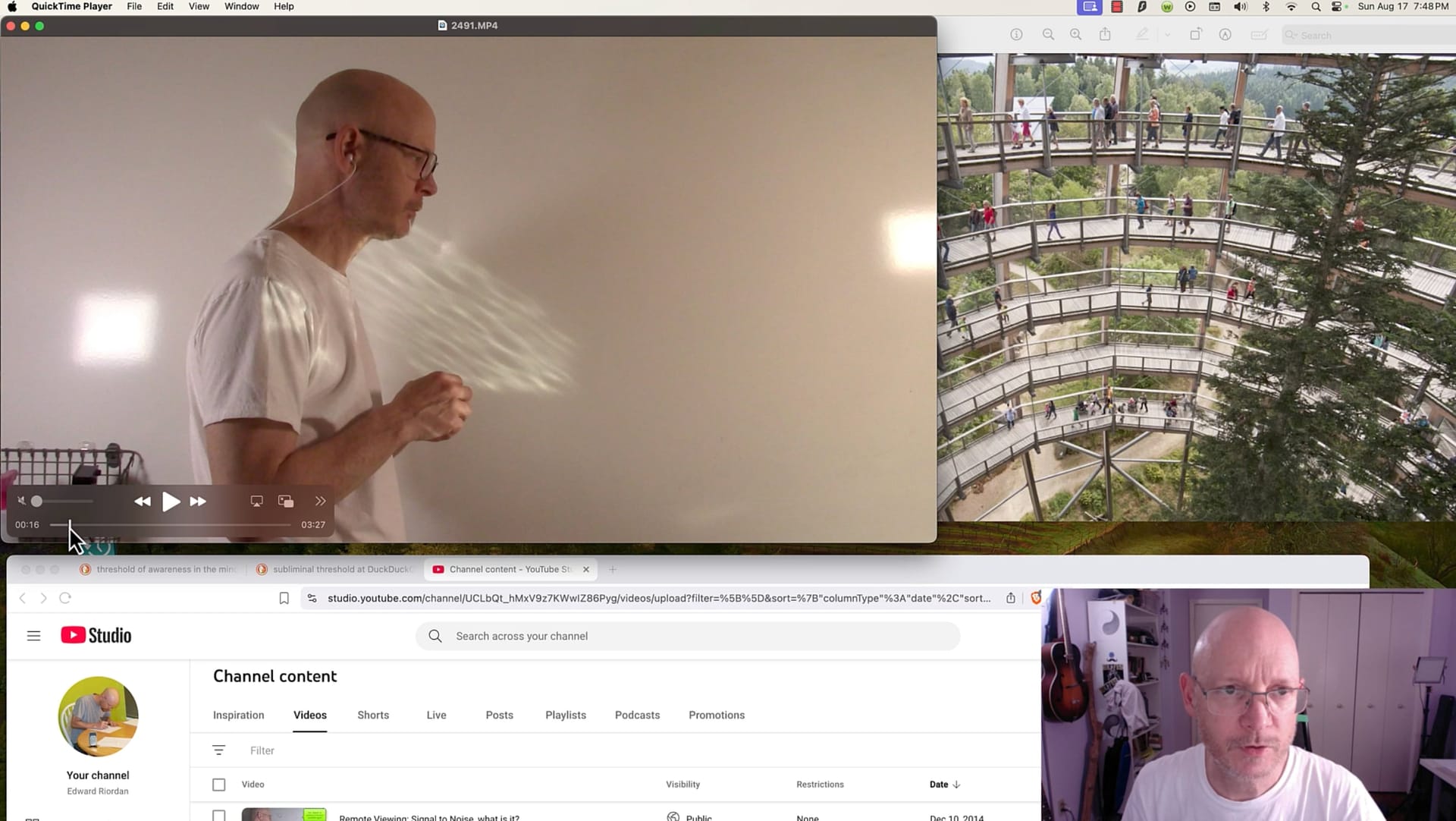The width and height of the screenshot is (1456, 821).
Task: Enable picture-in-picture in QuickTime controls
Action: [286, 502]
